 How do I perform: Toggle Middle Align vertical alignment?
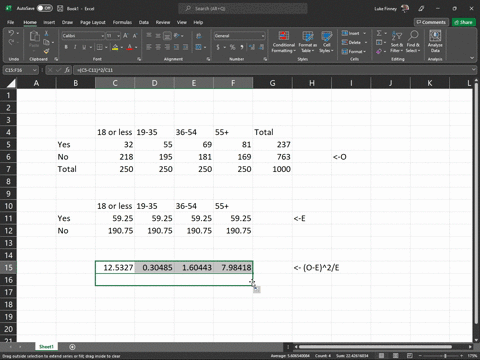point(158,36)
